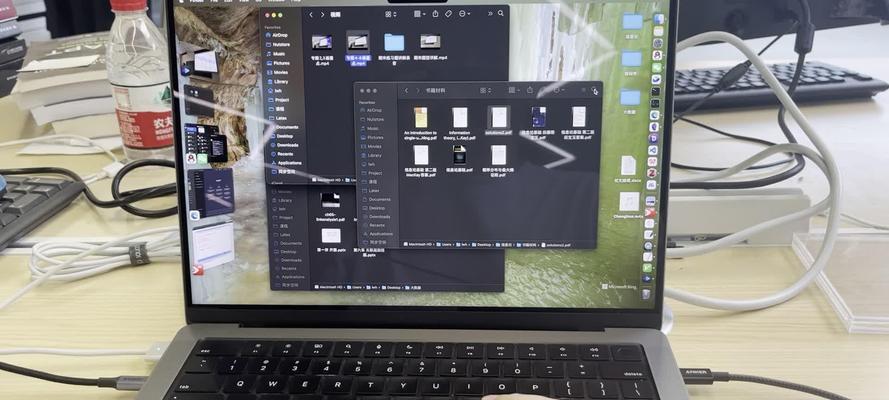The width and height of the screenshot is (889, 400).
Task: Change view switcher in front PDF Finder window
Action: tap(485, 91)
